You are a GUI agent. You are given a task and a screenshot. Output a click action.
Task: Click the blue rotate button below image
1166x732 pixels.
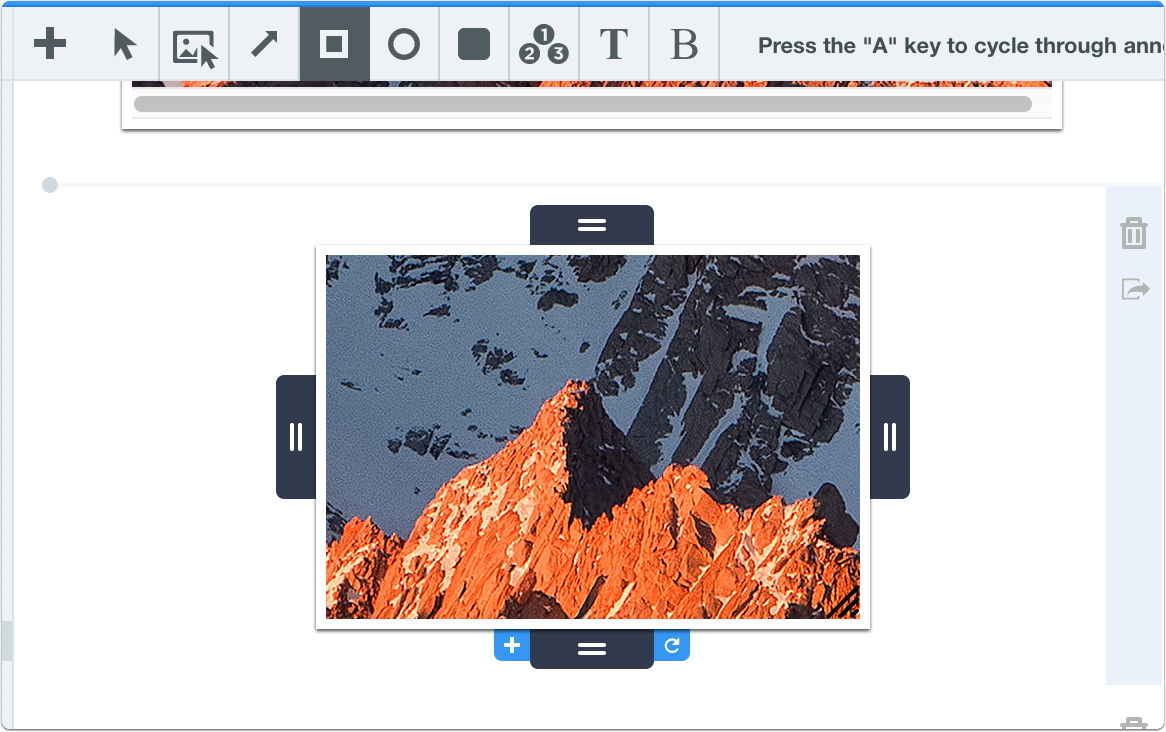point(671,645)
